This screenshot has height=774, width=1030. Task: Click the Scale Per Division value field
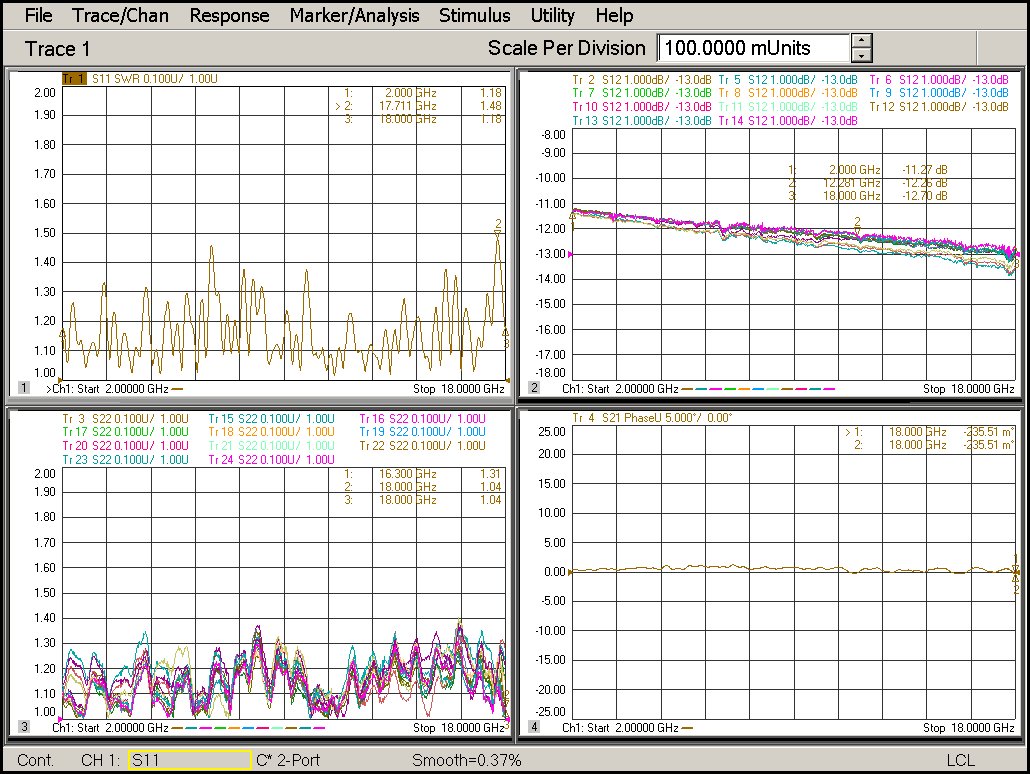click(753, 48)
